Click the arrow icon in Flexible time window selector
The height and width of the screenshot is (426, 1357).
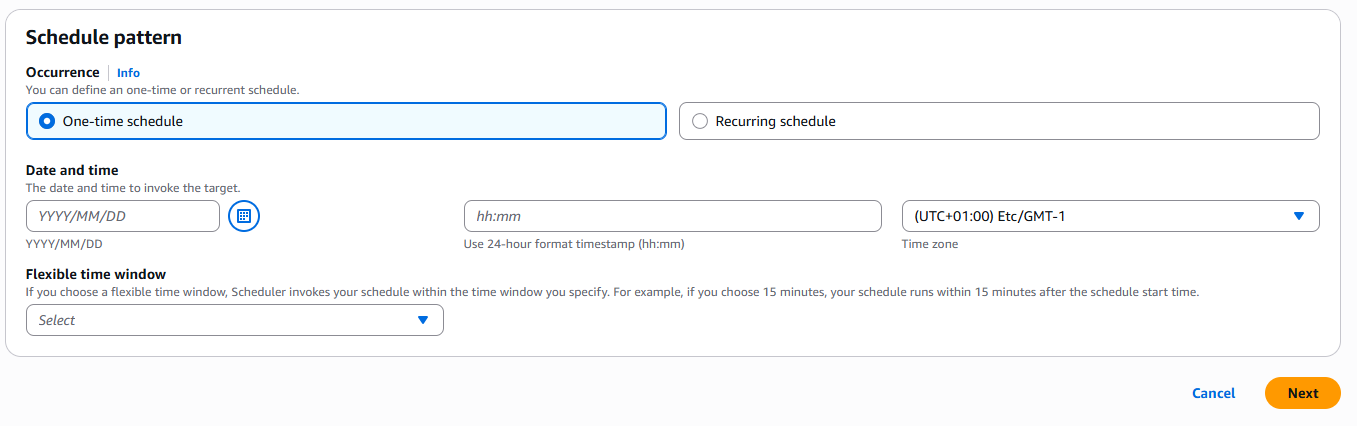point(422,320)
